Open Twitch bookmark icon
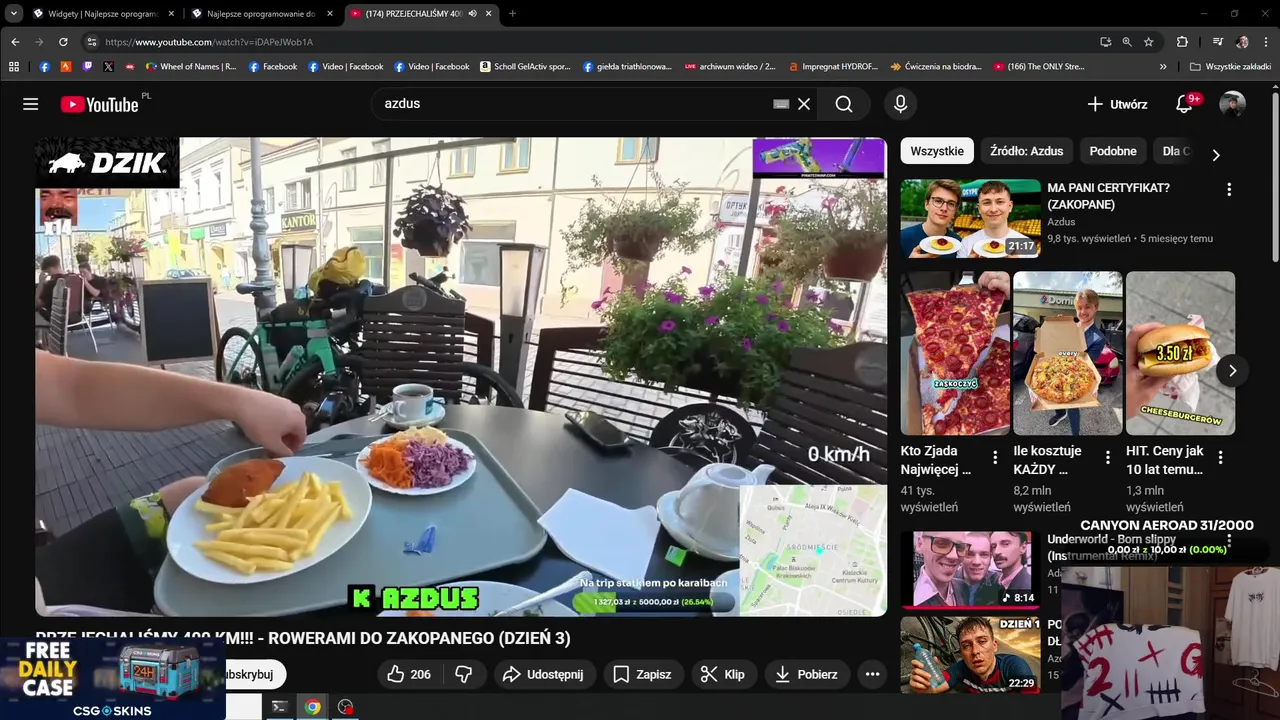Viewport: 1280px width, 720px height. point(87,67)
